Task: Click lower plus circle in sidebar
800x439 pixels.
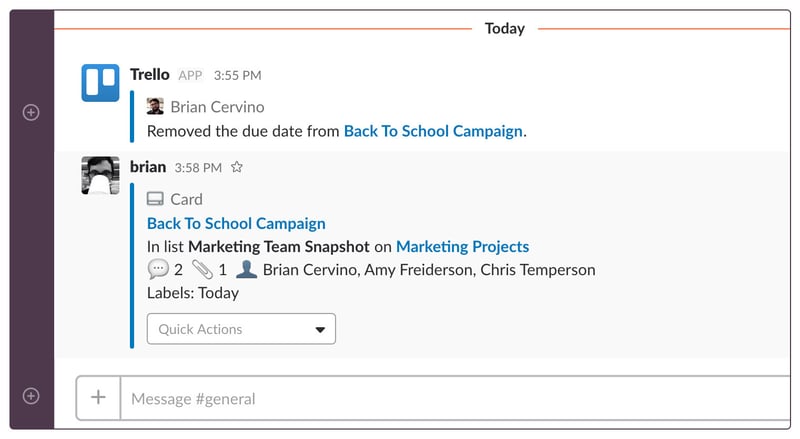Action: (31, 396)
